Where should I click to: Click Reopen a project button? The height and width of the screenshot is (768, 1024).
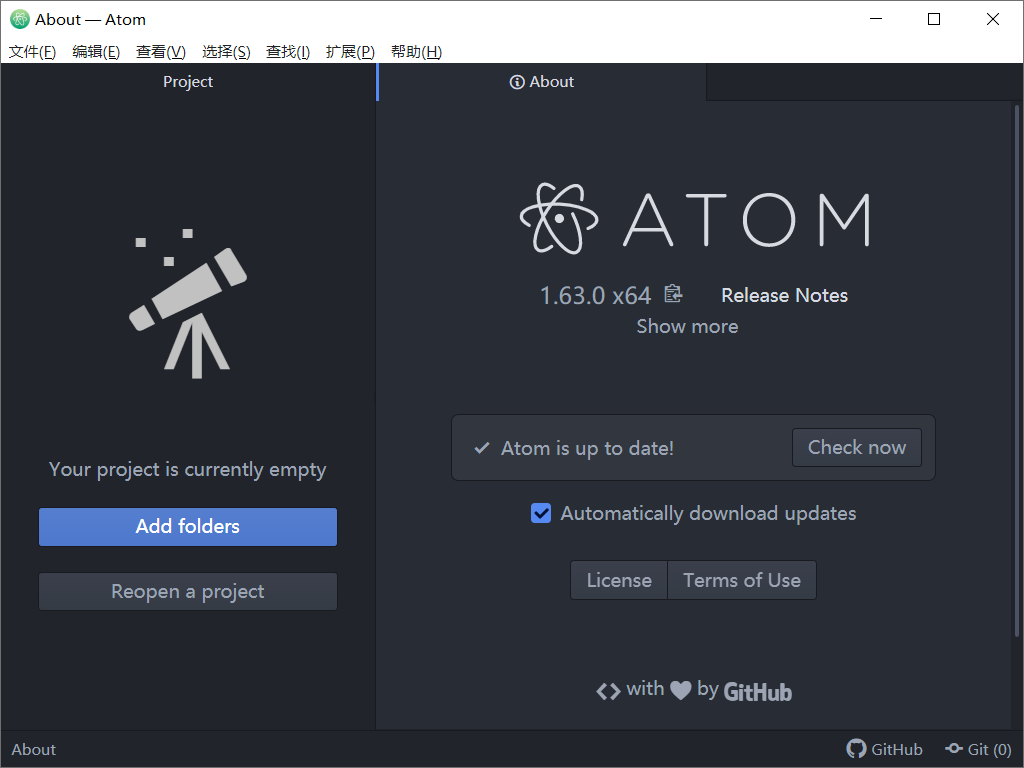188,592
